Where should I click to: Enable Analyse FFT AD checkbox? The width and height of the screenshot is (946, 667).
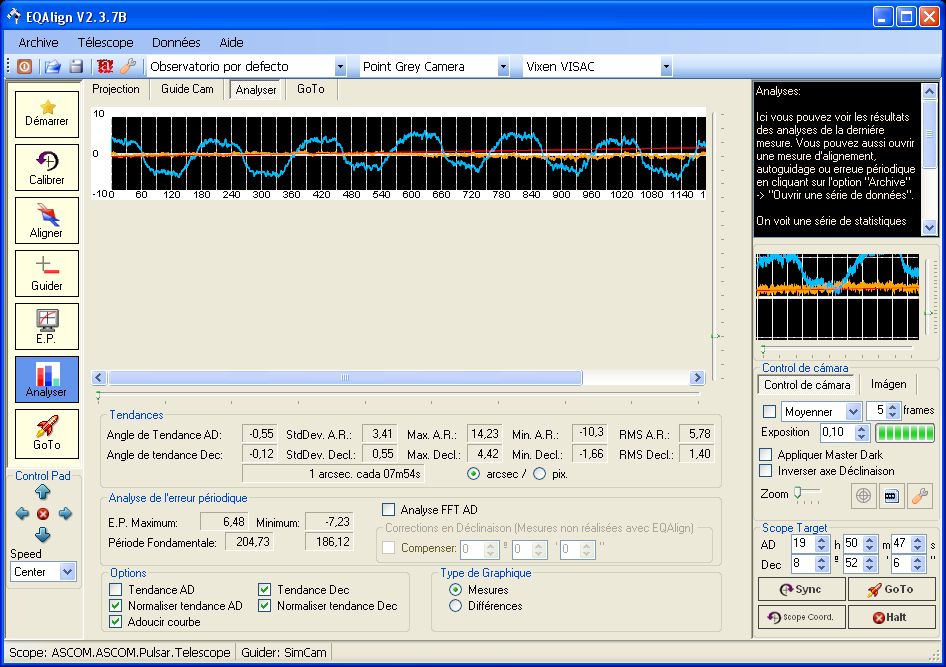[x=389, y=510]
